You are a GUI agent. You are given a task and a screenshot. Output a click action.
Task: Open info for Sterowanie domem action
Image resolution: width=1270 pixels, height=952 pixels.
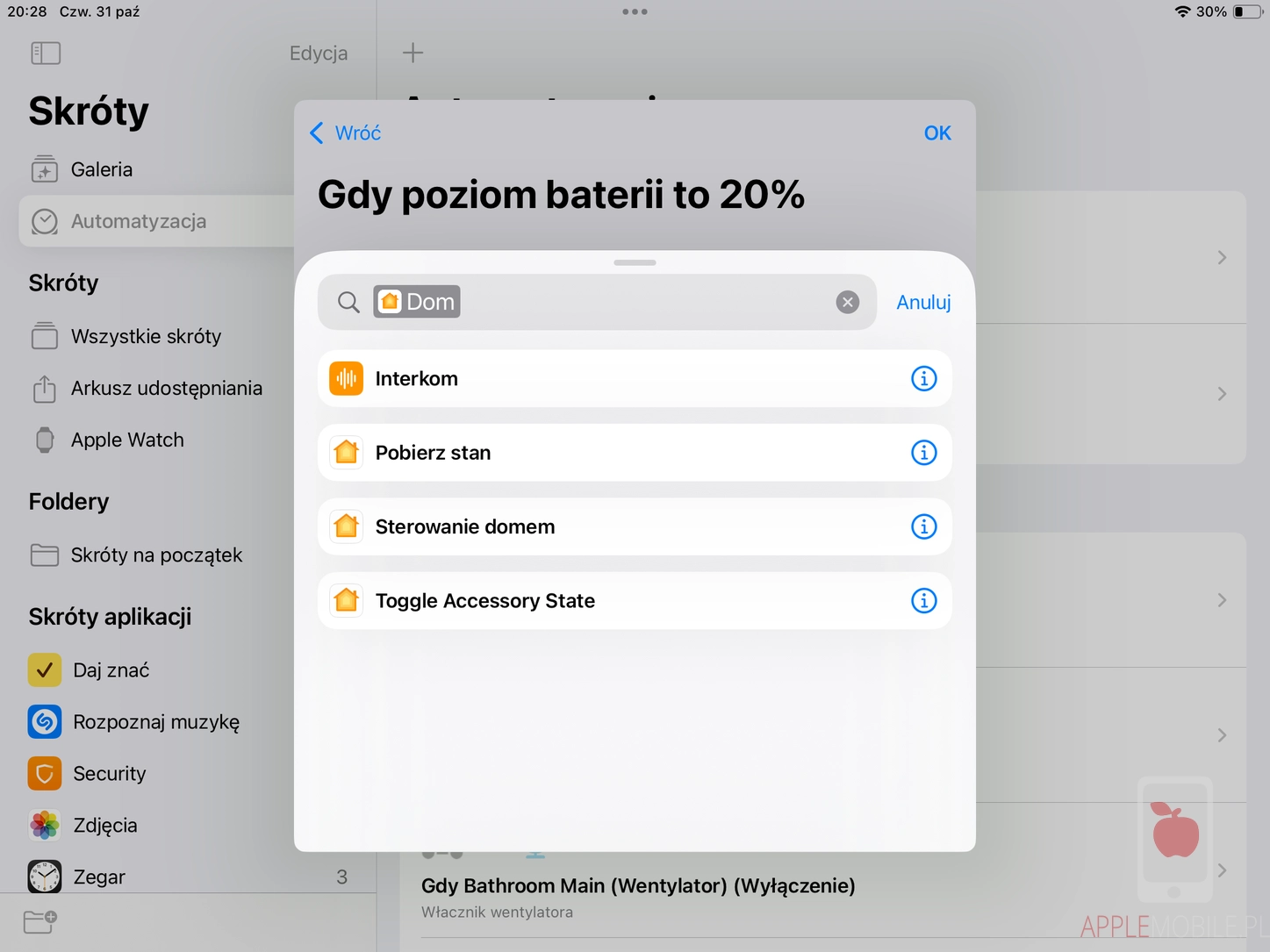[x=923, y=526]
